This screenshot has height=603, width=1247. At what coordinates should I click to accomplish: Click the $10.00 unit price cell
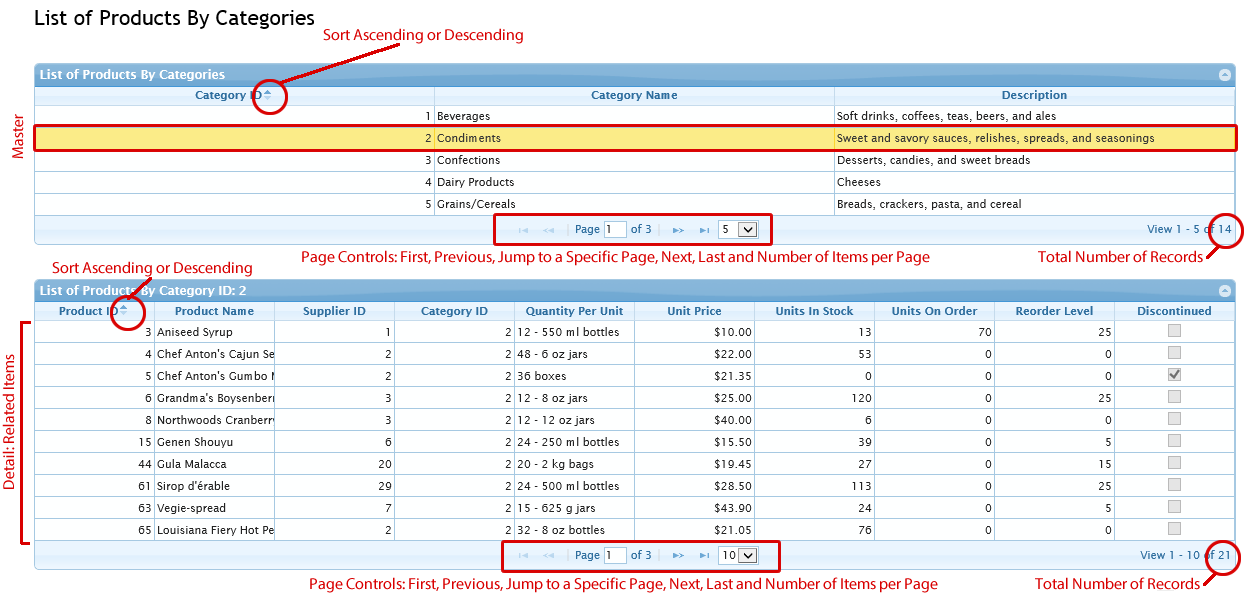coord(694,332)
